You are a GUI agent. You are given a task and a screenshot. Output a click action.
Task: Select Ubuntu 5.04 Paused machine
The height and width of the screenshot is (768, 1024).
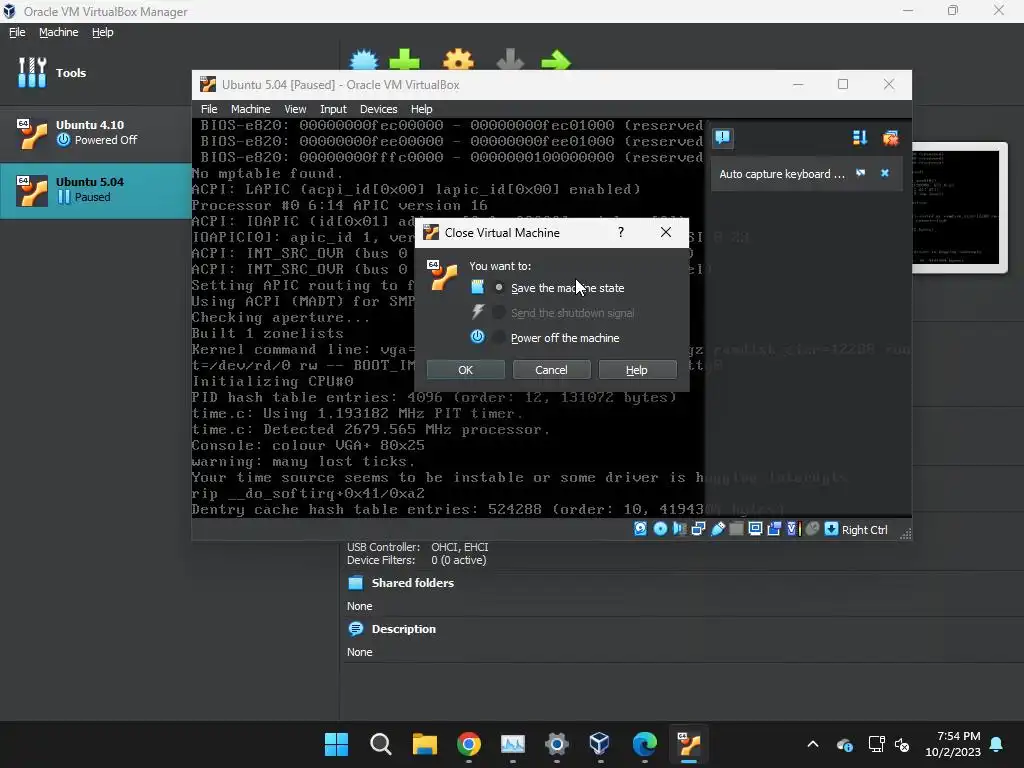[x=95, y=190]
